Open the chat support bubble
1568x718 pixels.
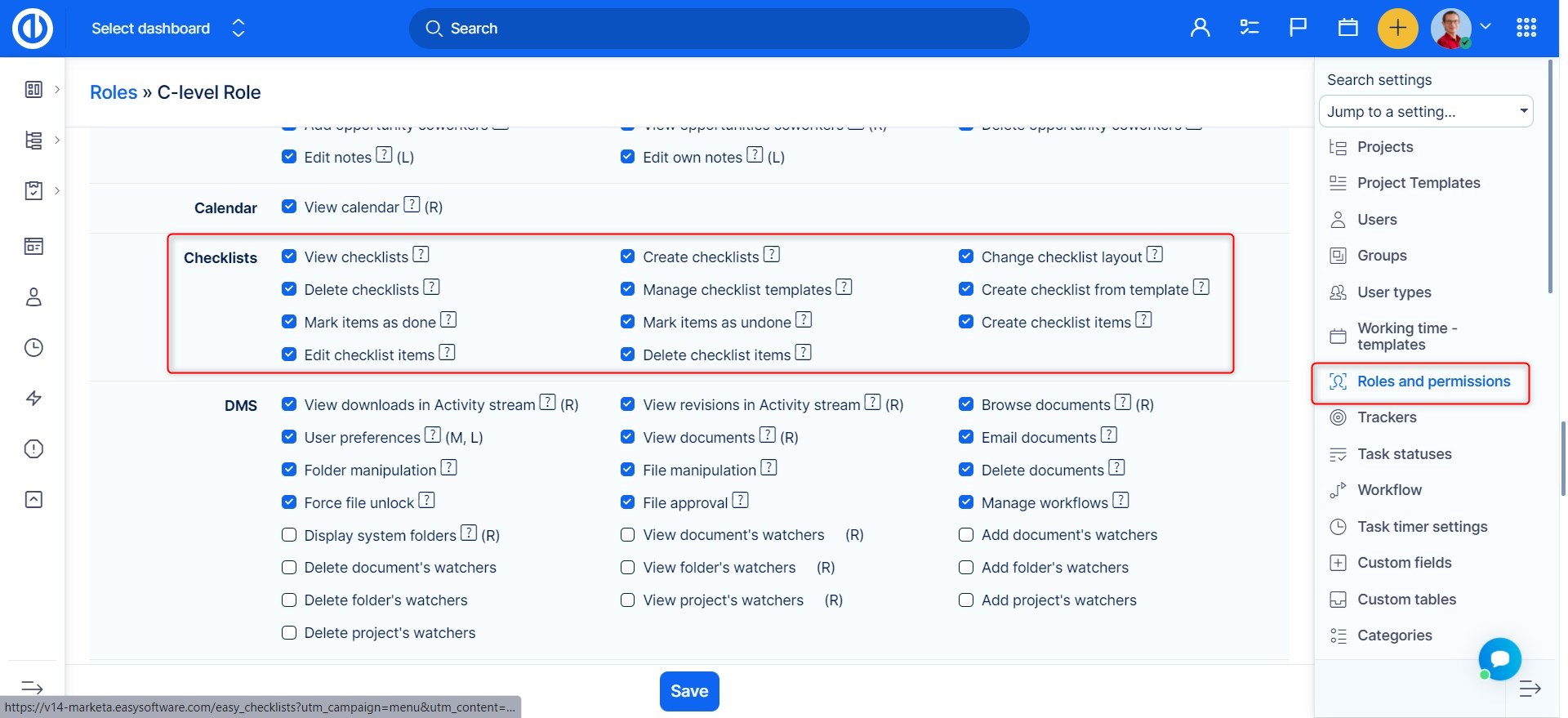[x=1499, y=658]
